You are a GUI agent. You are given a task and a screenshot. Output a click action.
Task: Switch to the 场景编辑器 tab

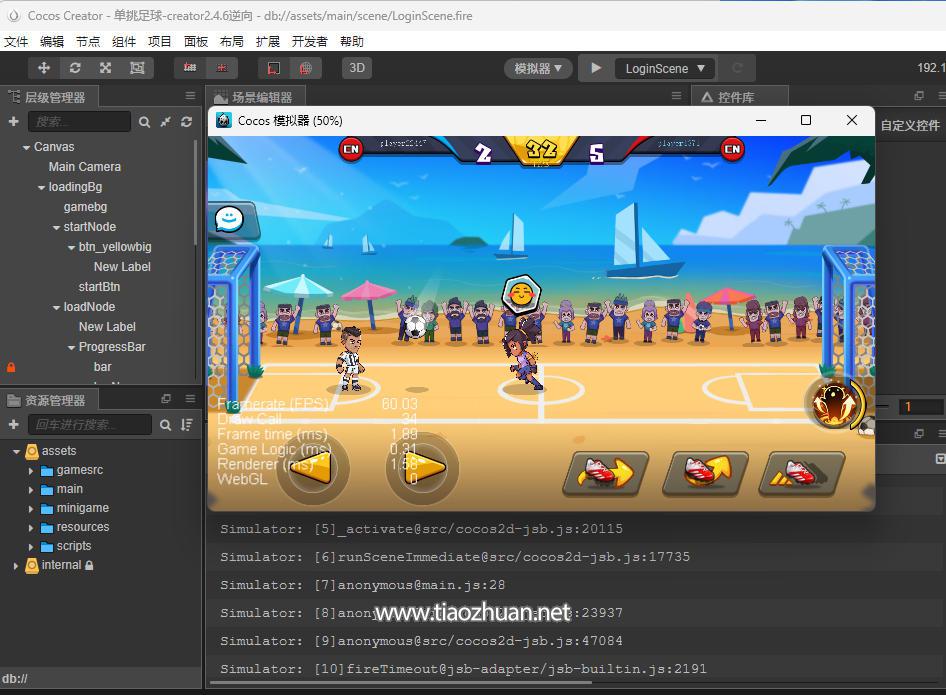point(255,97)
